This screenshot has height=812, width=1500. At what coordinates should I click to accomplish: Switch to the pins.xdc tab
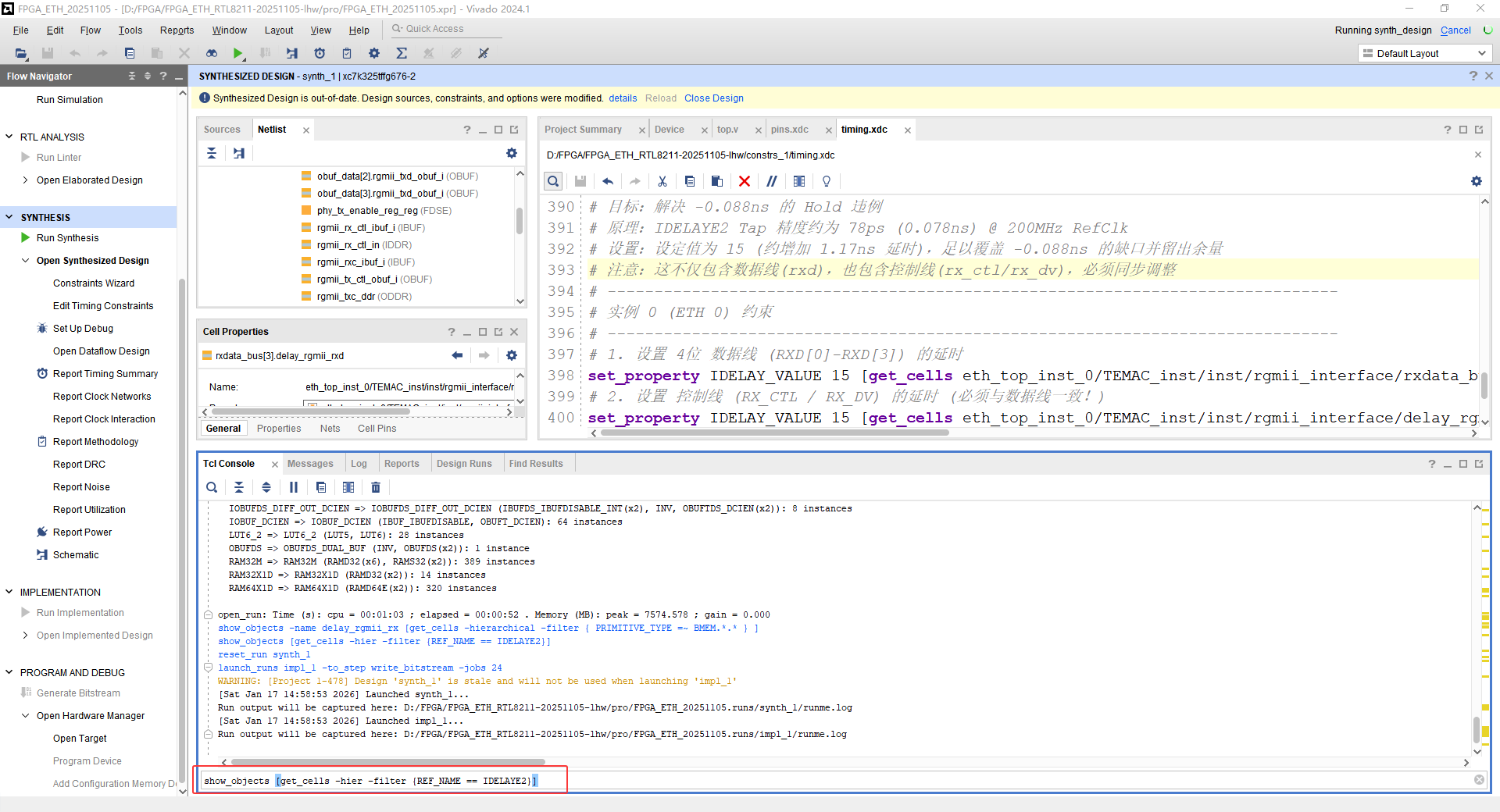[x=790, y=130]
